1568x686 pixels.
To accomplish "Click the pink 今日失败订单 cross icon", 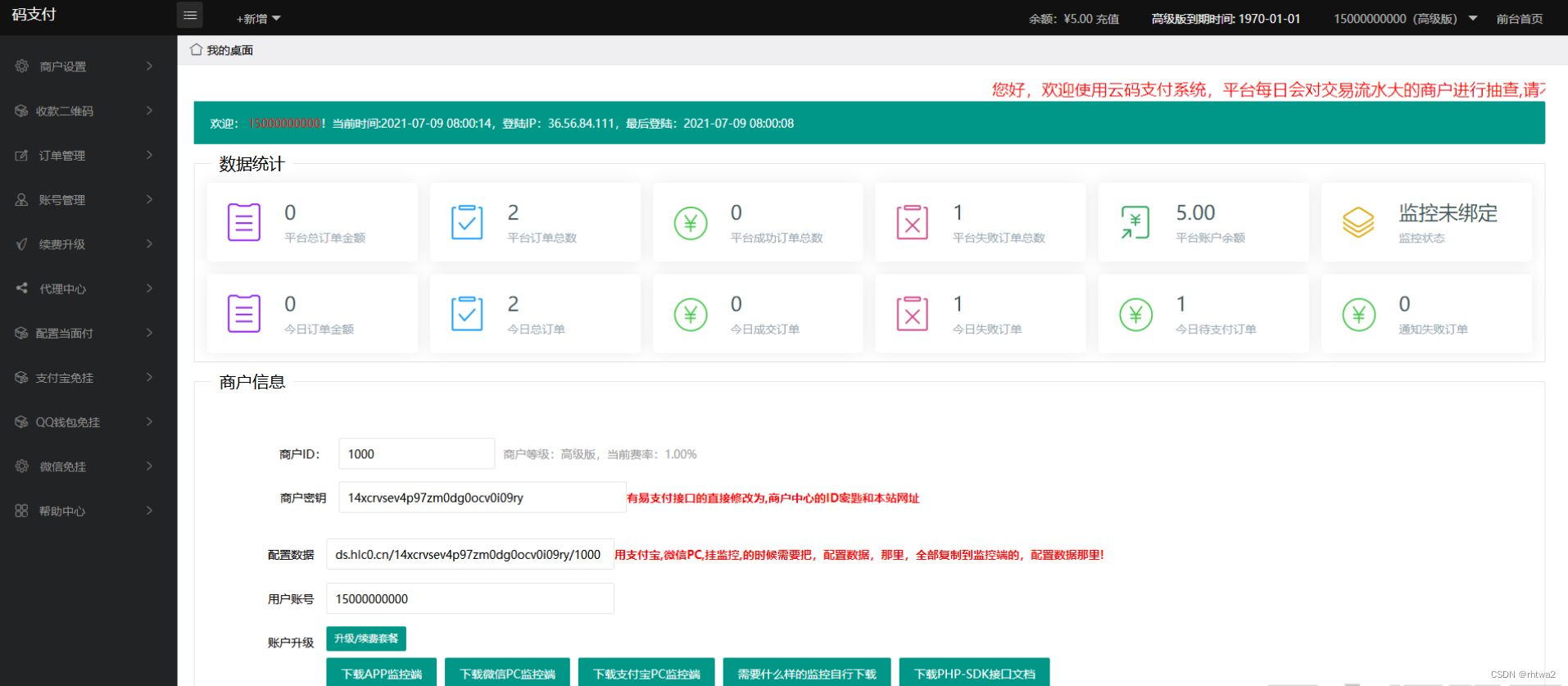I will click(913, 313).
